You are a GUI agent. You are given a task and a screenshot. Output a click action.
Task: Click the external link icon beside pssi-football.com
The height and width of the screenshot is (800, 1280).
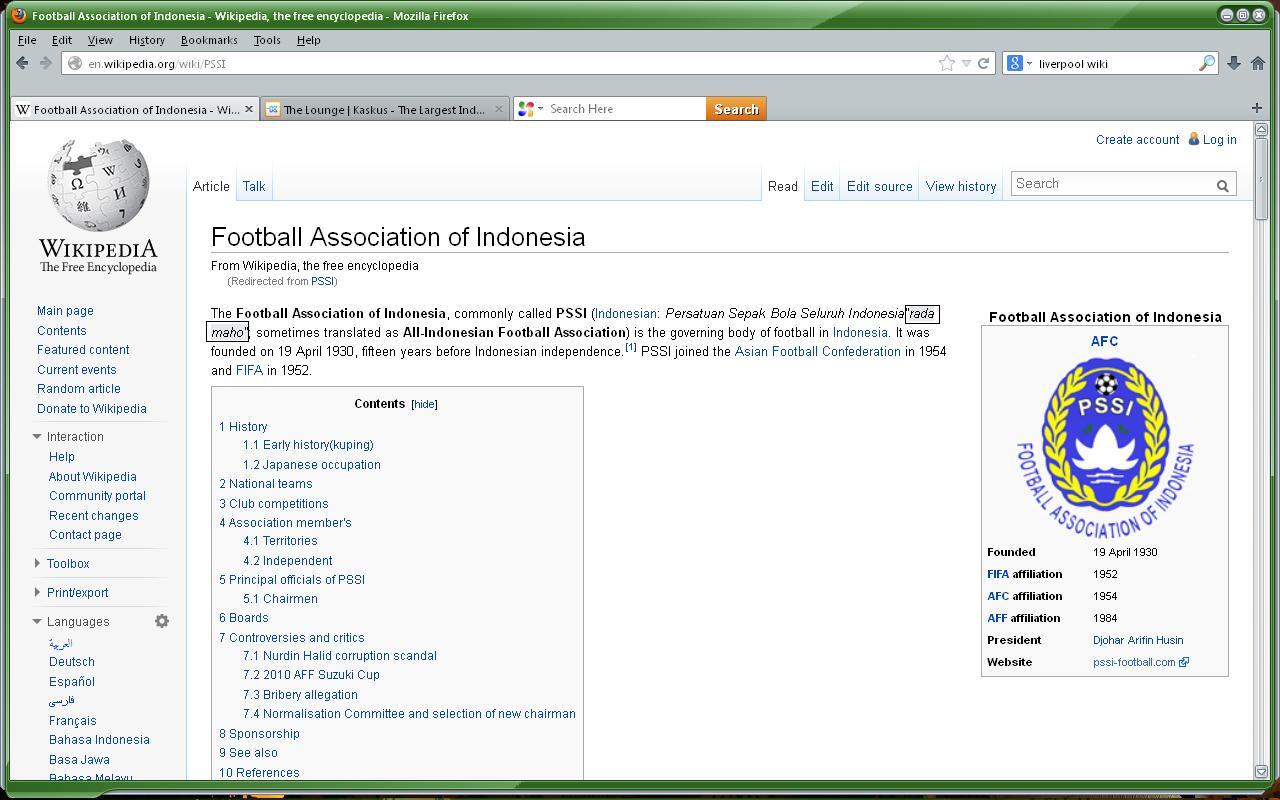pos(1184,662)
